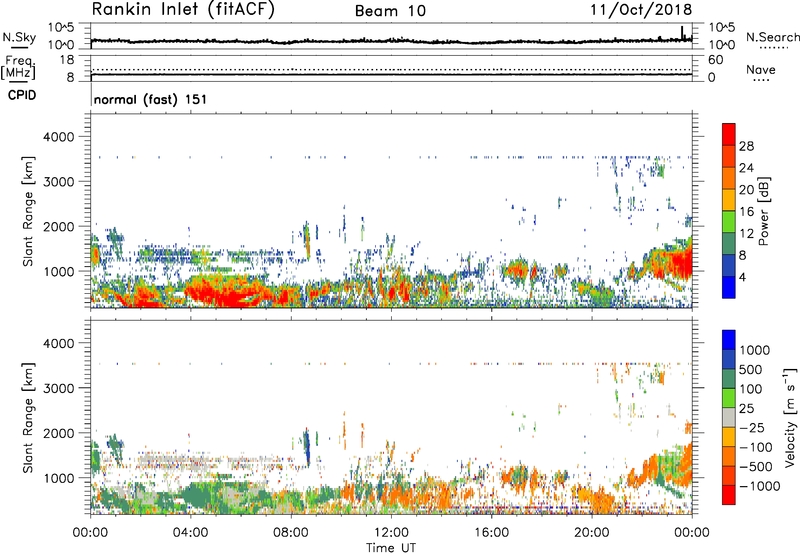The height and width of the screenshot is (554, 800).
Task: Click the 'Power [dB]' colorbar title
Action: coord(764,211)
